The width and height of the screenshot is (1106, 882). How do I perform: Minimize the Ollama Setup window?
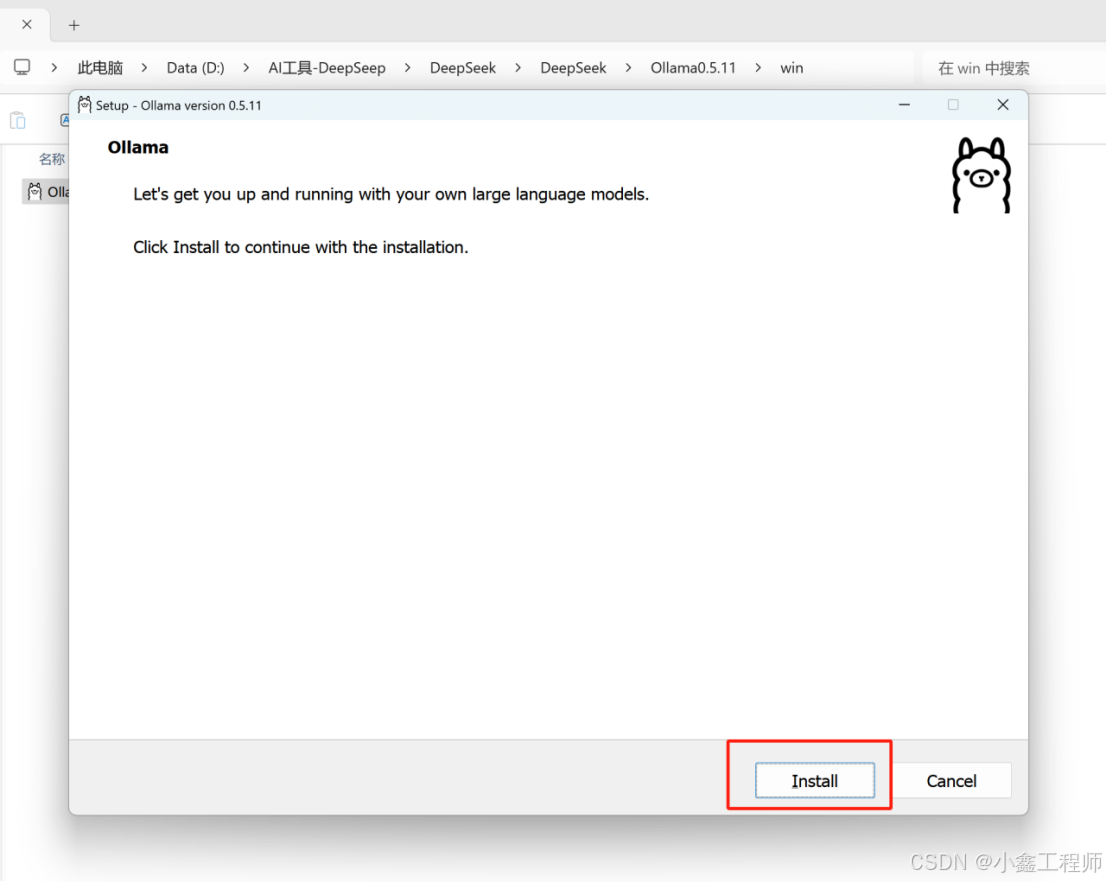tap(904, 104)
